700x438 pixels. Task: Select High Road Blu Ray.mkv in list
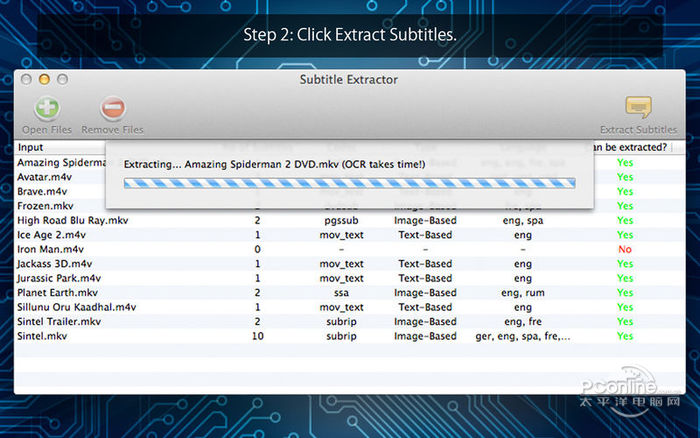[x=73, y=220]
